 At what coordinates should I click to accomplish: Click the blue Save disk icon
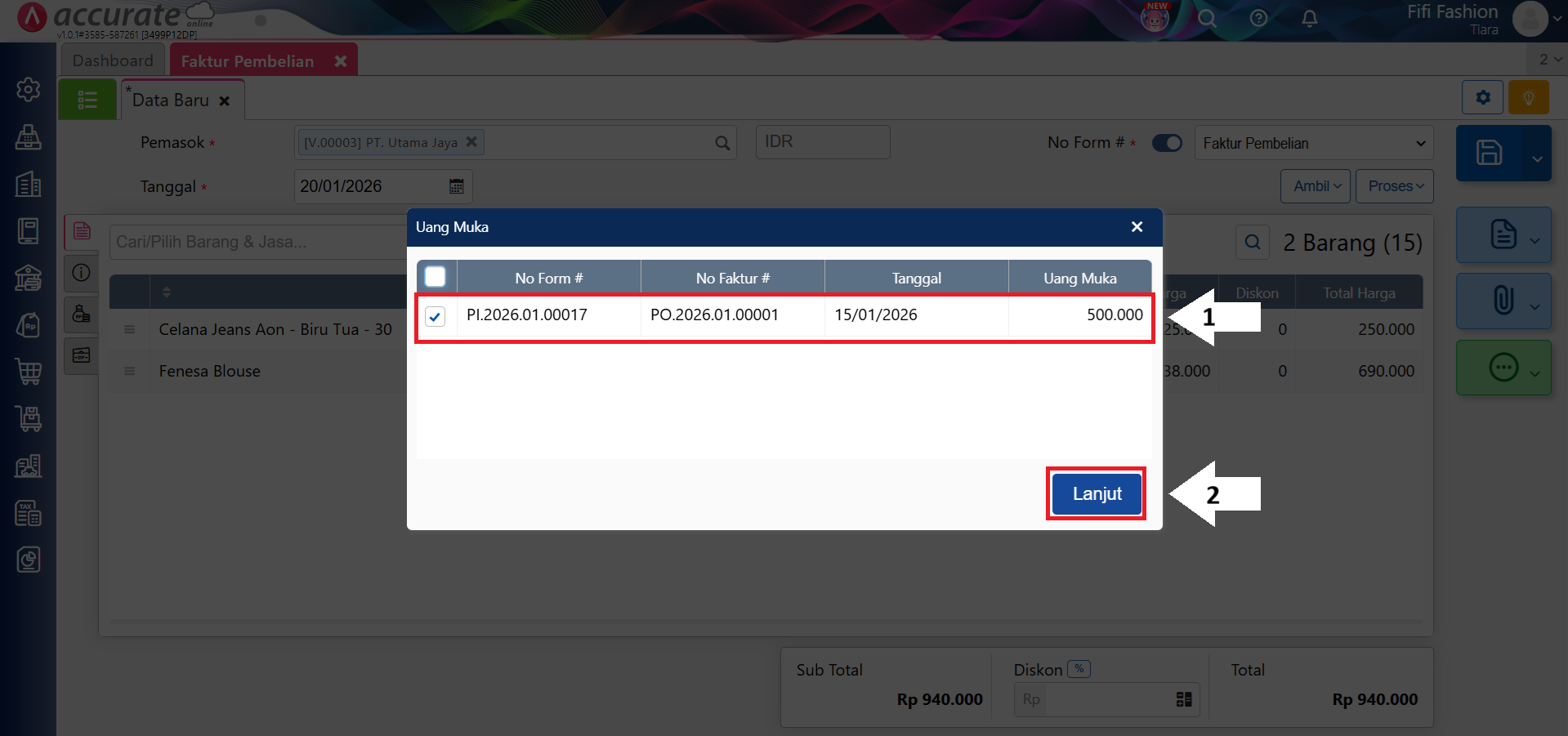click(x=1489, y=153)
